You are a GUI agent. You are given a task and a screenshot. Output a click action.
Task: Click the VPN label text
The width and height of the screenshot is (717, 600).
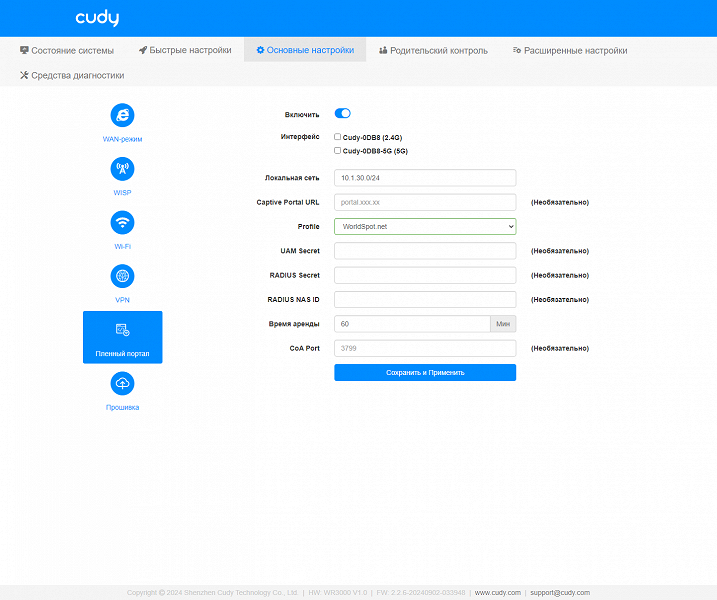tap(122, 300)
